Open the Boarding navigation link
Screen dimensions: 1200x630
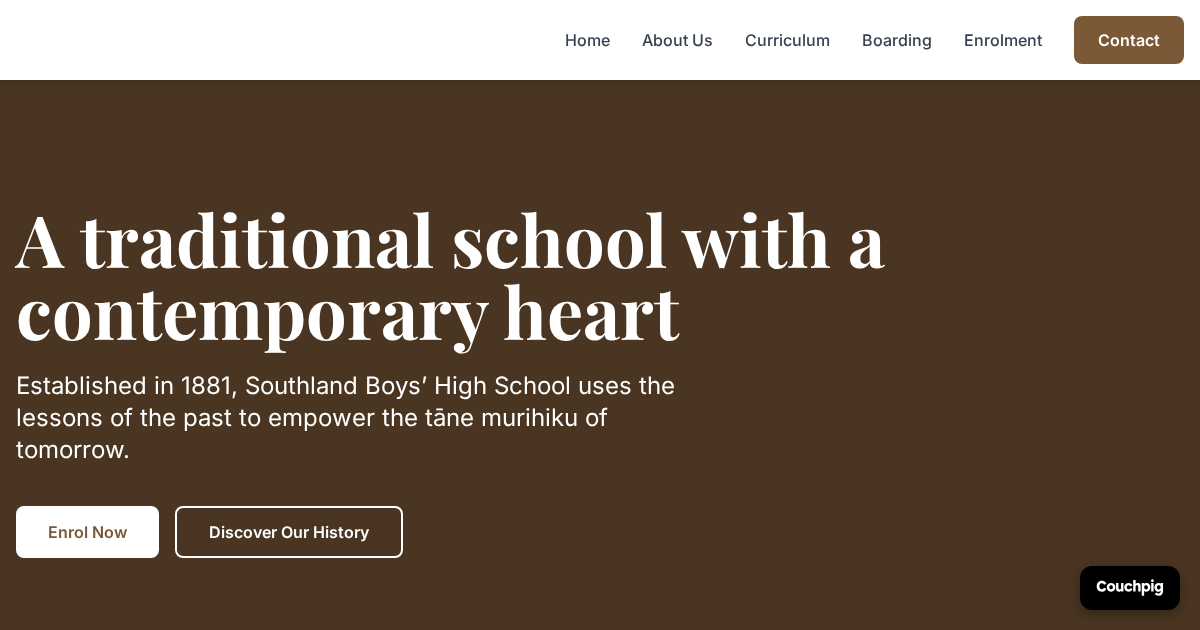tap(896, 40)
